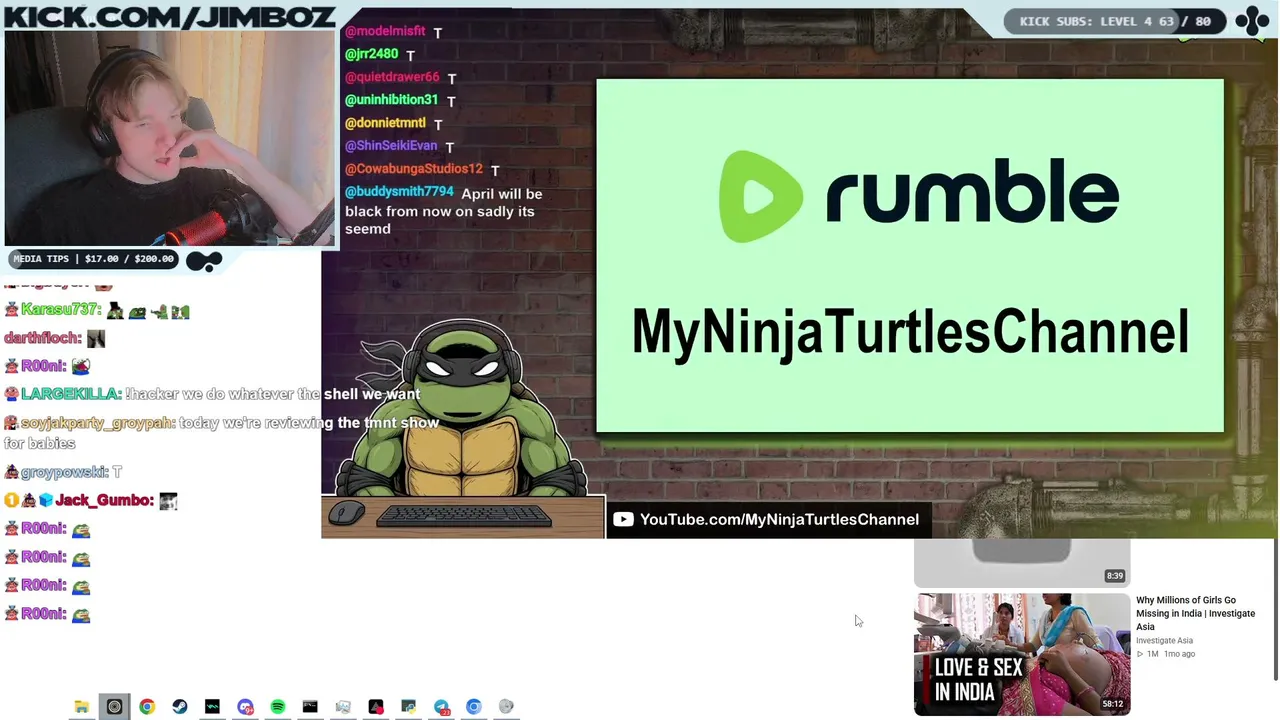Click the MyNinjaTurtlesChannel text on Rumble card
Viewport: 1280px width, 720px height.
[x=910, y=331]
